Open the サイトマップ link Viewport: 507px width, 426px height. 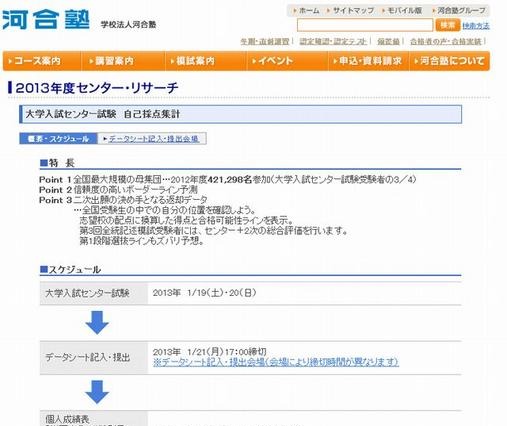(x=353, y=11)
